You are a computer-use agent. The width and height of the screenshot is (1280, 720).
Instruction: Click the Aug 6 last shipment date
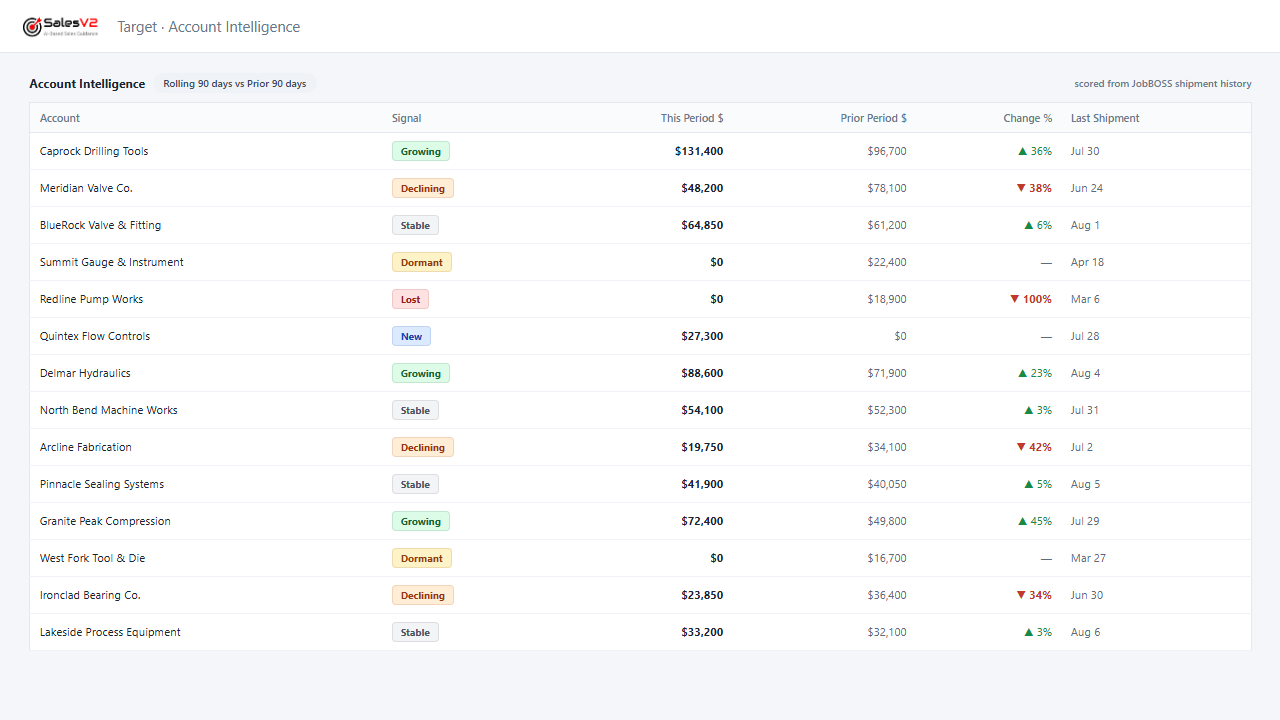click(x=1085, y=632)
